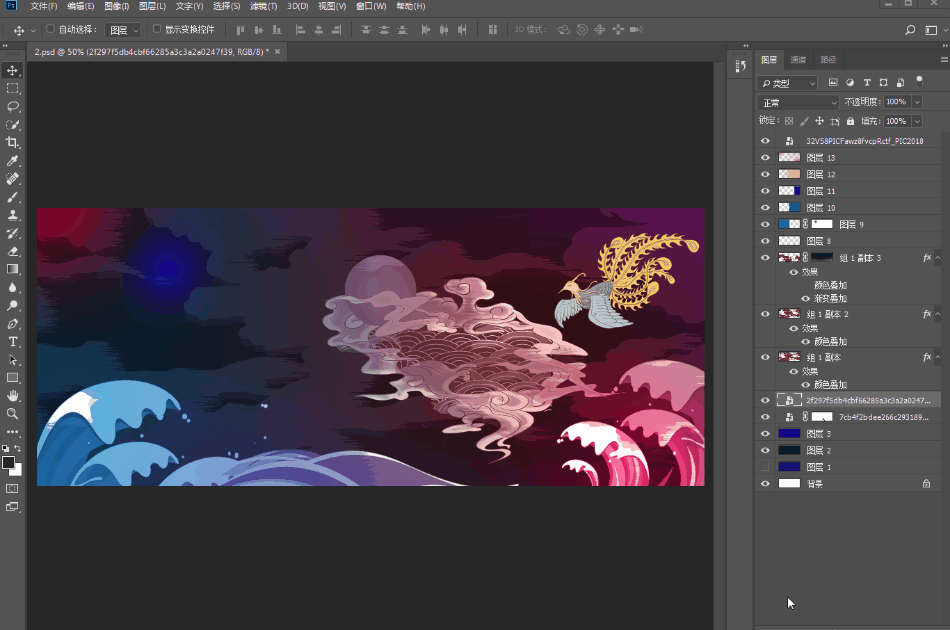Open the Auto-Select 图层 dropdown
The image size is (950, 630).
tap(123, 30)
